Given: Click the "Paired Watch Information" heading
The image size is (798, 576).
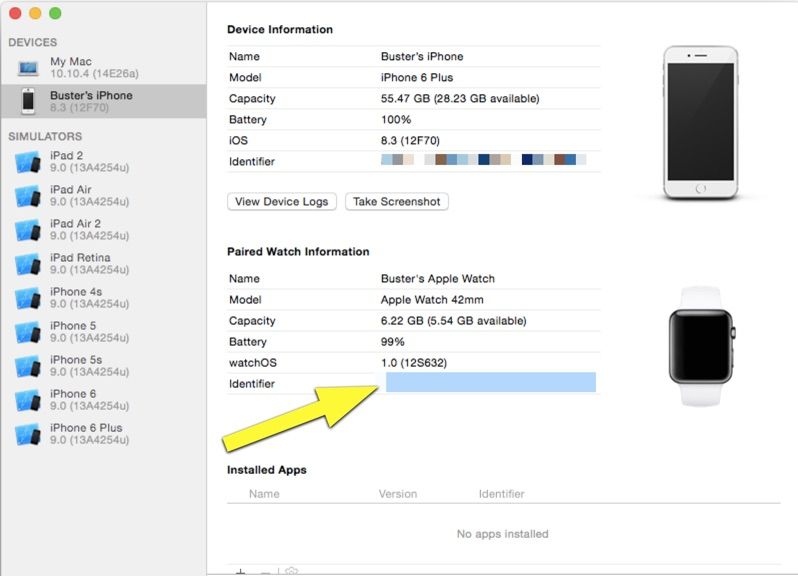Looking at the screenshot, I should pos(298,251).
